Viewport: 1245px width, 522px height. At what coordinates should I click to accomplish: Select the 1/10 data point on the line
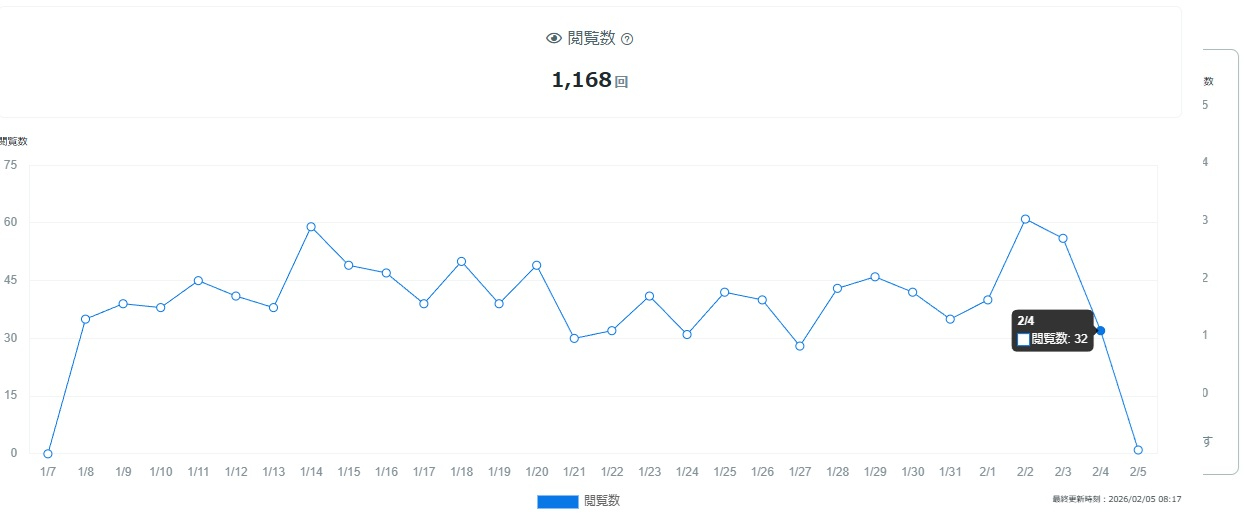coord(161,307)
